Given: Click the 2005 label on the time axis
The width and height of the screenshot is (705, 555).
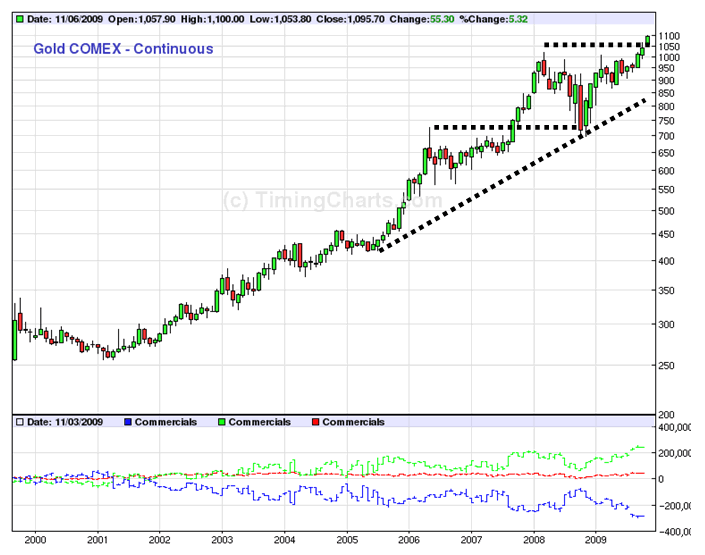Looking at the screenshot, I should (345, 539).
